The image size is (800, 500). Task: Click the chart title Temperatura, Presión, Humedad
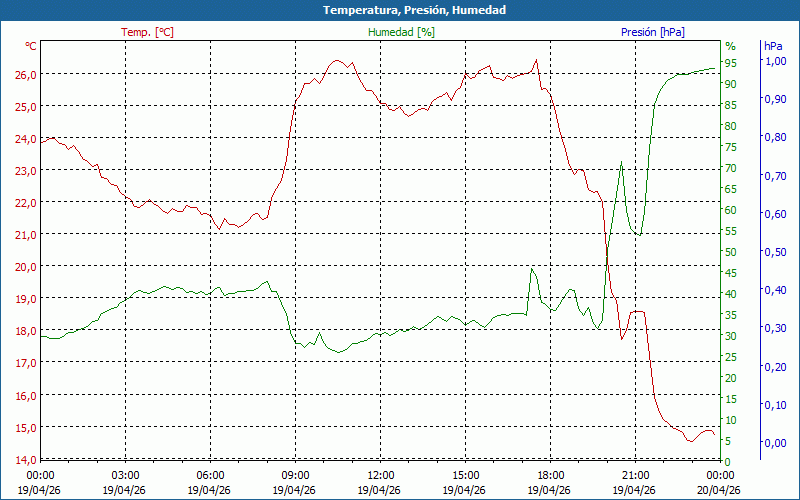pos(400,10)
